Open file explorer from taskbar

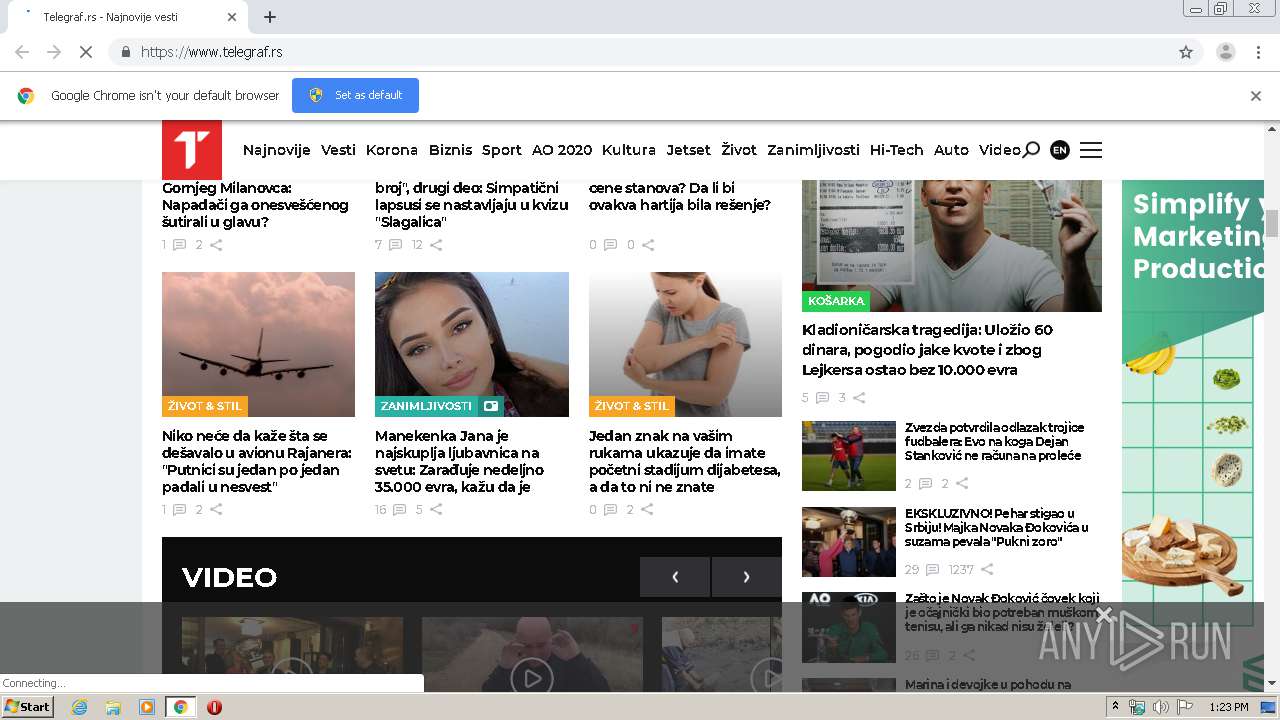click(x=113, y=707)
